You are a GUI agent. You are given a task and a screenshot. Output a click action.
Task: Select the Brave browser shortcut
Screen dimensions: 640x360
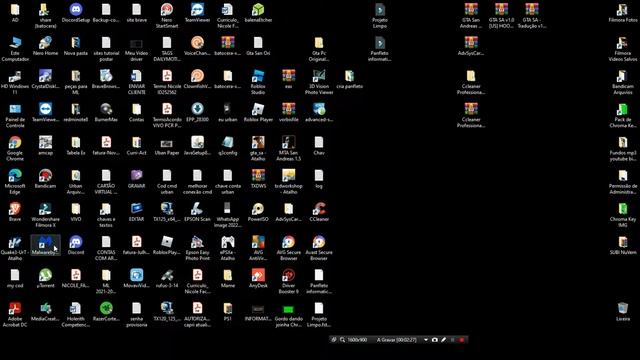click(x=15, y=212)
